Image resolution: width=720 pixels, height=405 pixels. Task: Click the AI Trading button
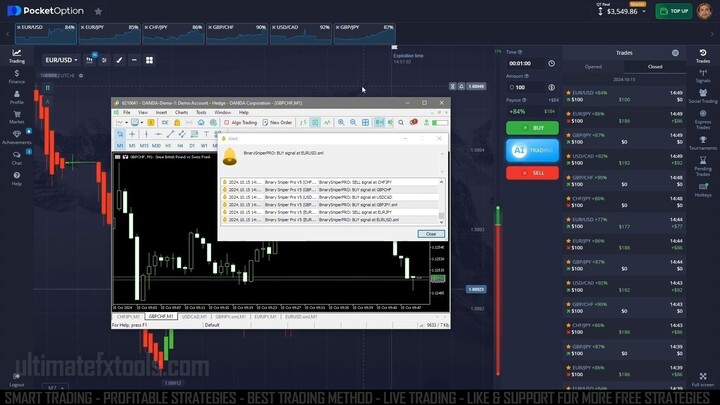pos(532,150)
